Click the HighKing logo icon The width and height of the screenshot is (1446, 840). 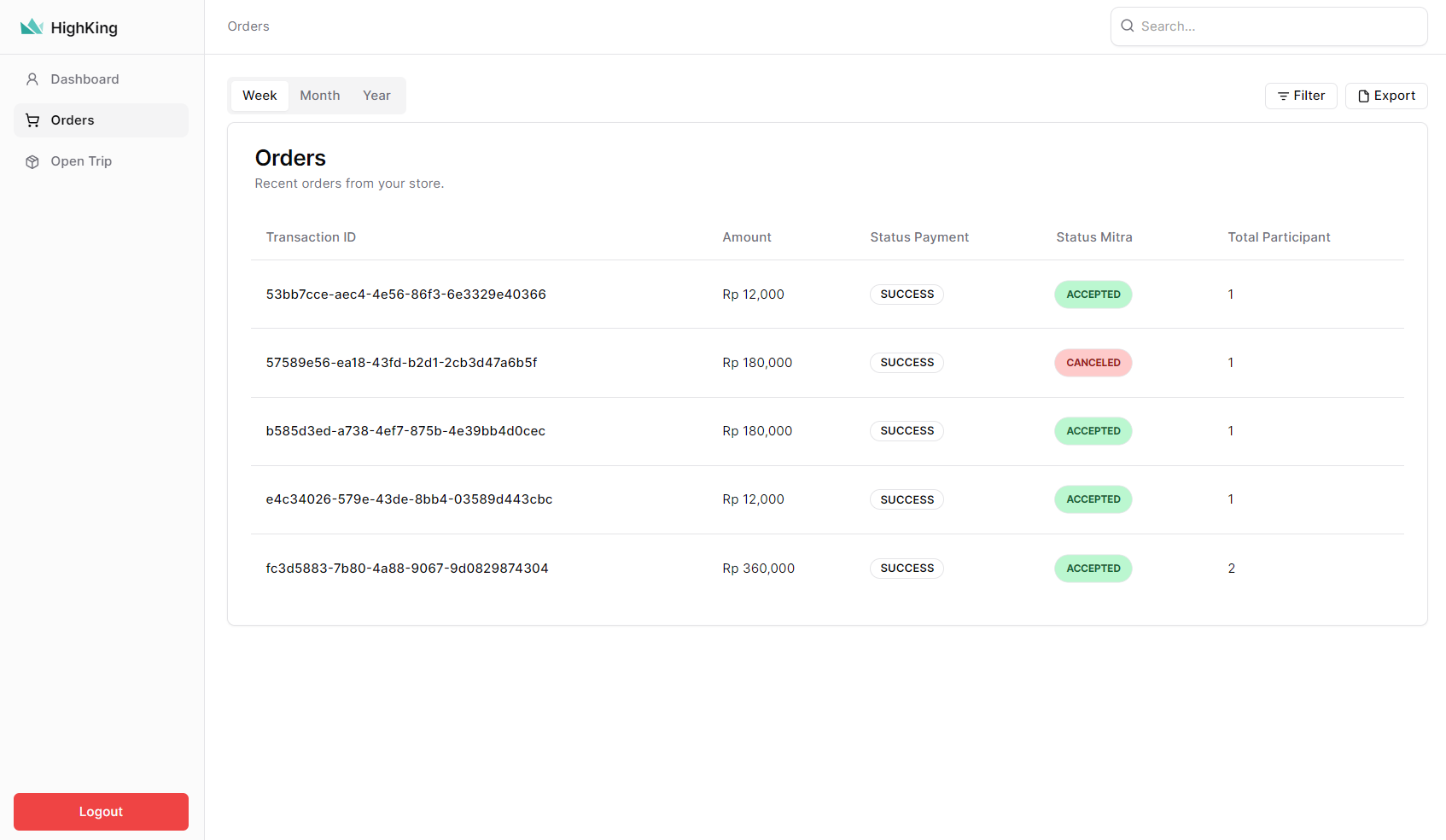tap(32, 27)
